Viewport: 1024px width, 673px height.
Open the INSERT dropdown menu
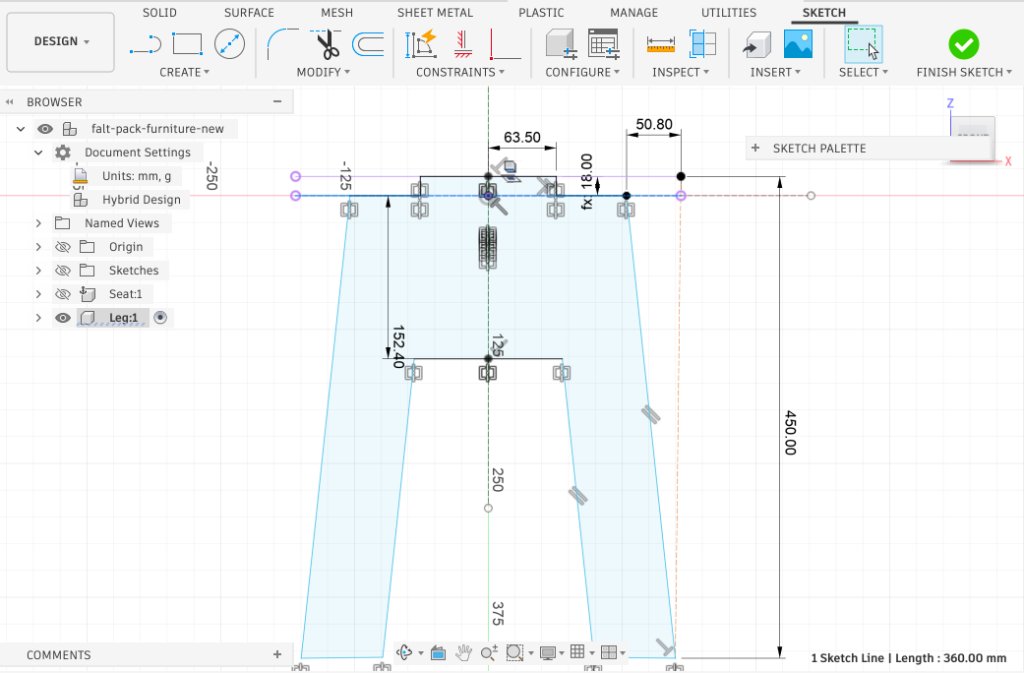click(775, 72)
